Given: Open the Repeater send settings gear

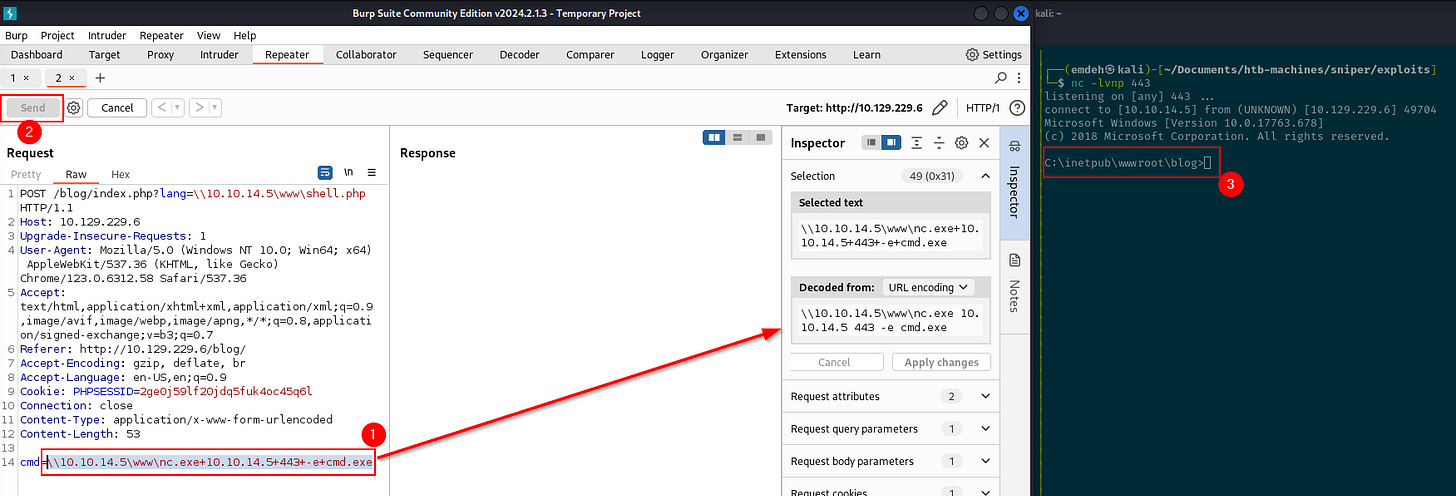Looking at the screenshot, I should tap(74, 107).
